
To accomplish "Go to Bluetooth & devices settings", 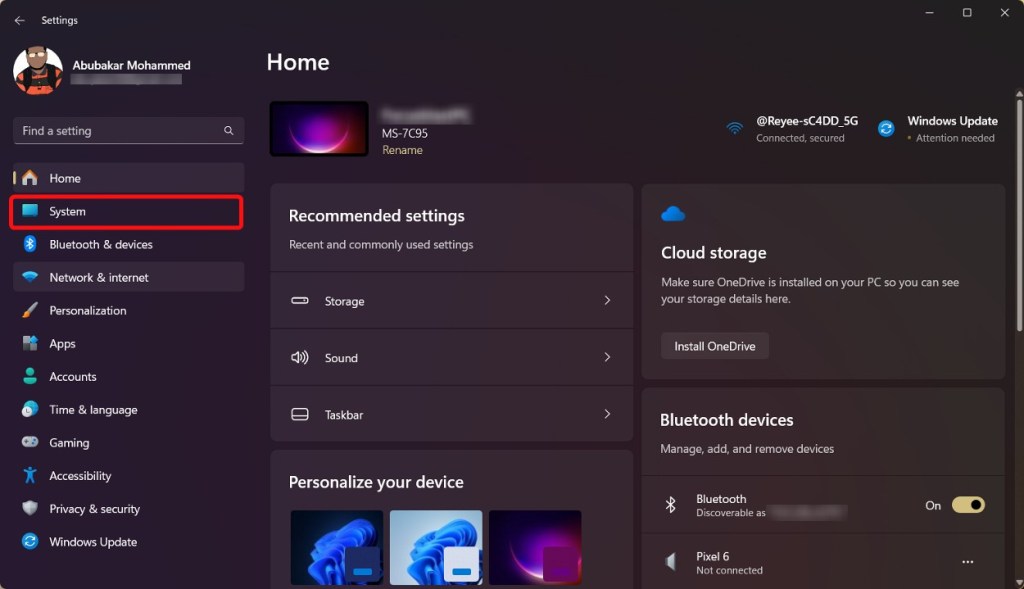I will pyautogui.click(x=129, y=244).
